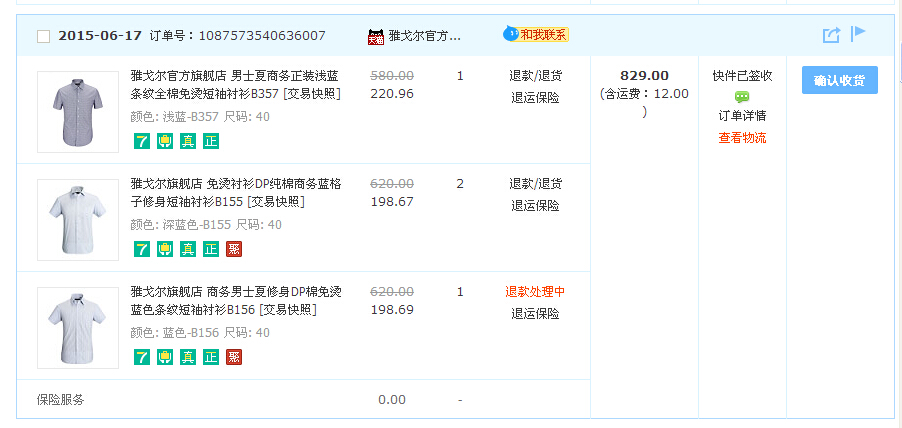
Task: Click 退款处理中 for the B156 shirt
Action: pos(535,292)
